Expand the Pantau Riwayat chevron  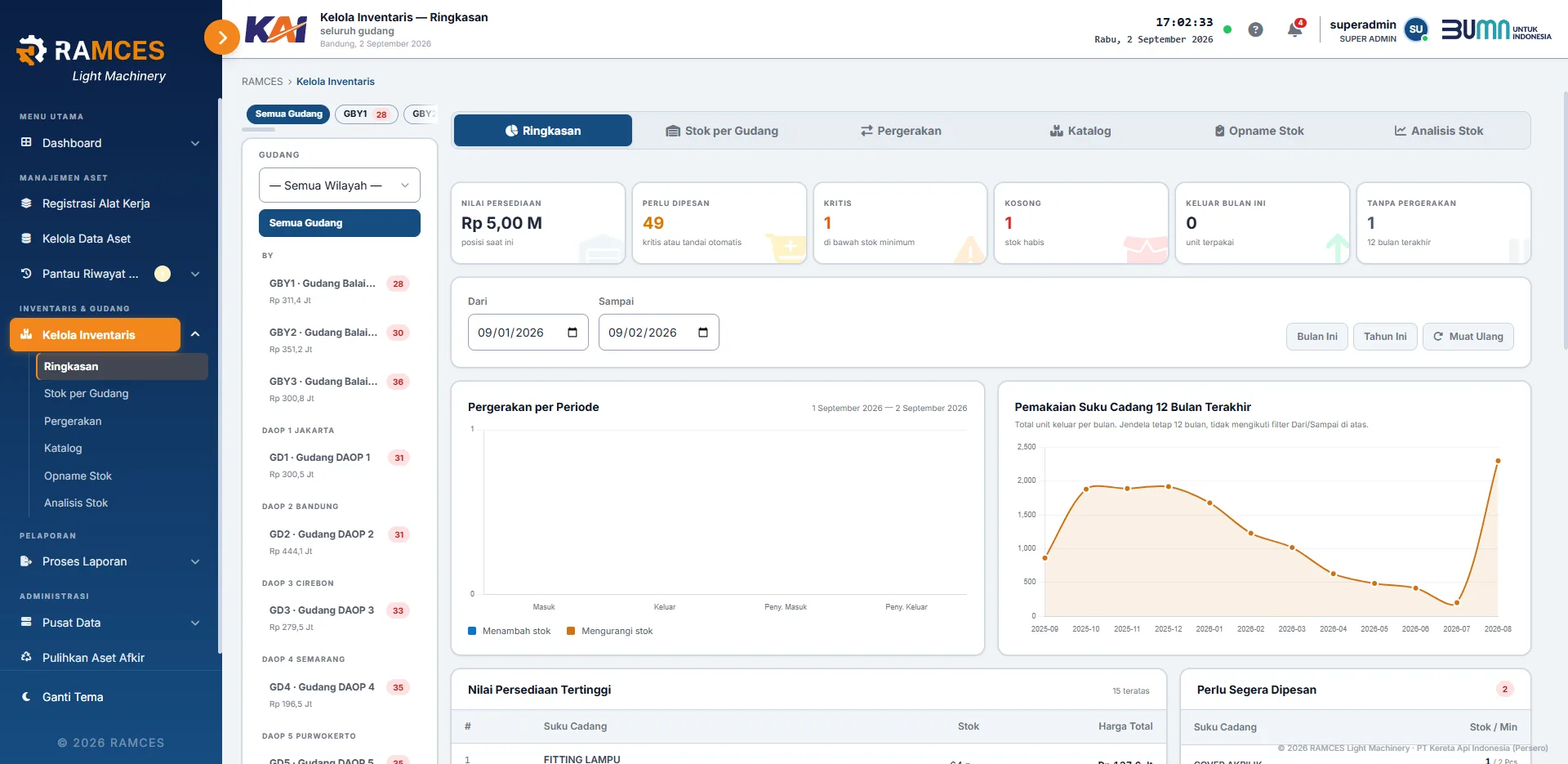click(195, 274)
